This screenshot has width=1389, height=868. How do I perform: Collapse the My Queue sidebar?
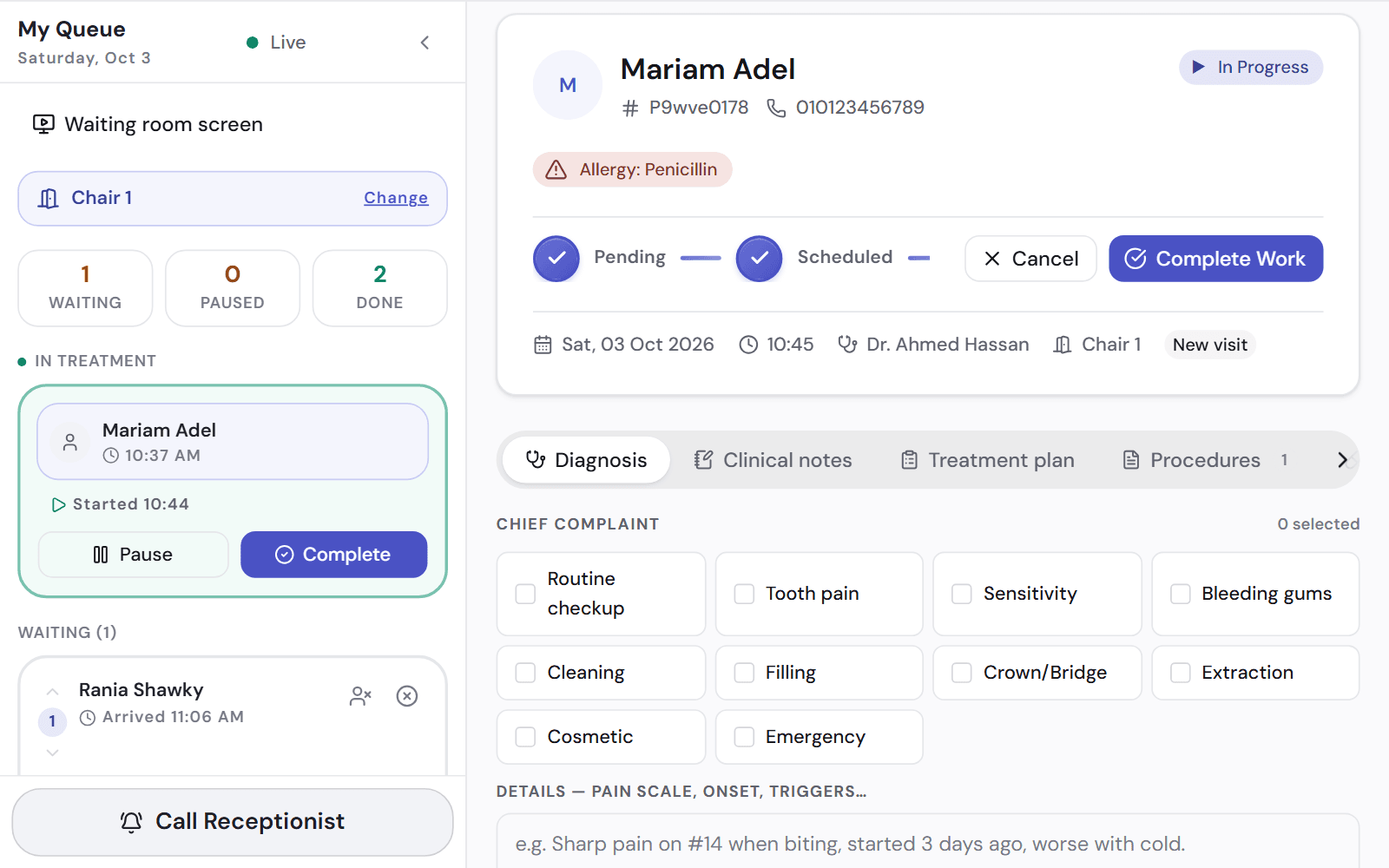[425, 43]
